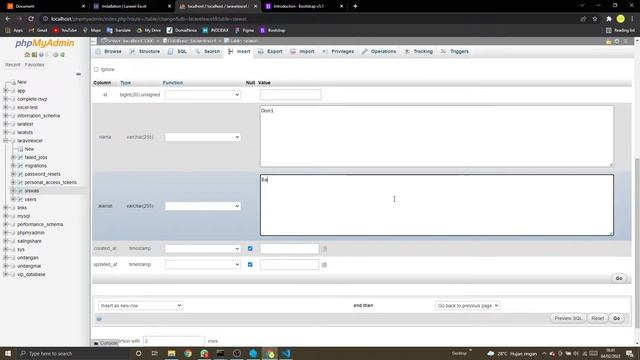
Task: Collapse the laravelexcel database node
Action: [6, 140]
